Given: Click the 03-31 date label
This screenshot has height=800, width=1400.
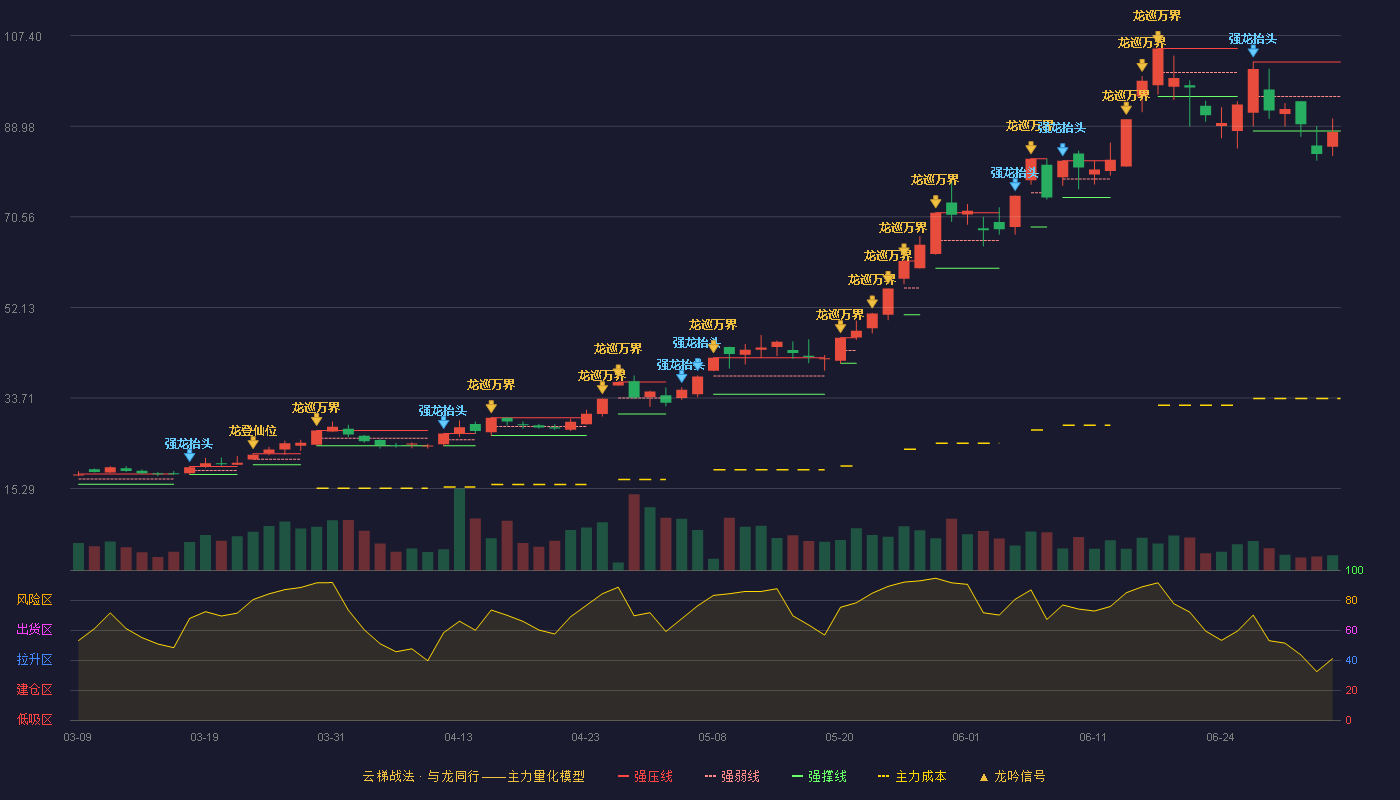Looking at the screenshot, I should [332, 737].
